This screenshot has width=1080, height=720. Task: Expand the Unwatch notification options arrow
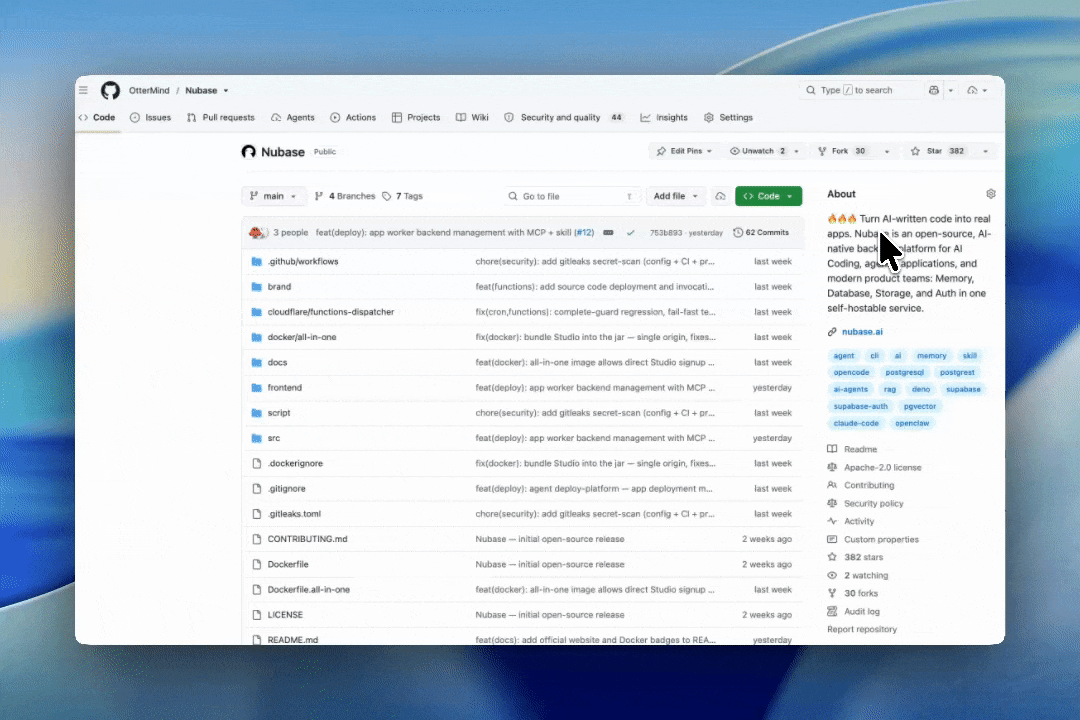tap(796, 151)
